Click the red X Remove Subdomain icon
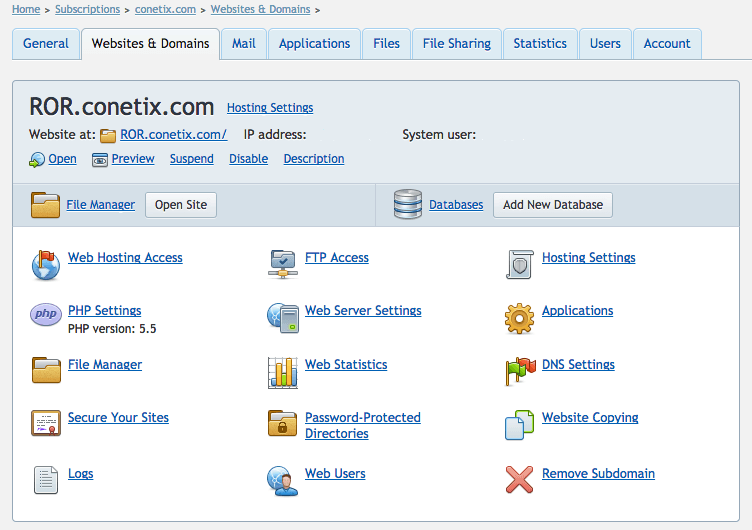The image size is (752, 530). pyautogui.click(x=519, y=480)
